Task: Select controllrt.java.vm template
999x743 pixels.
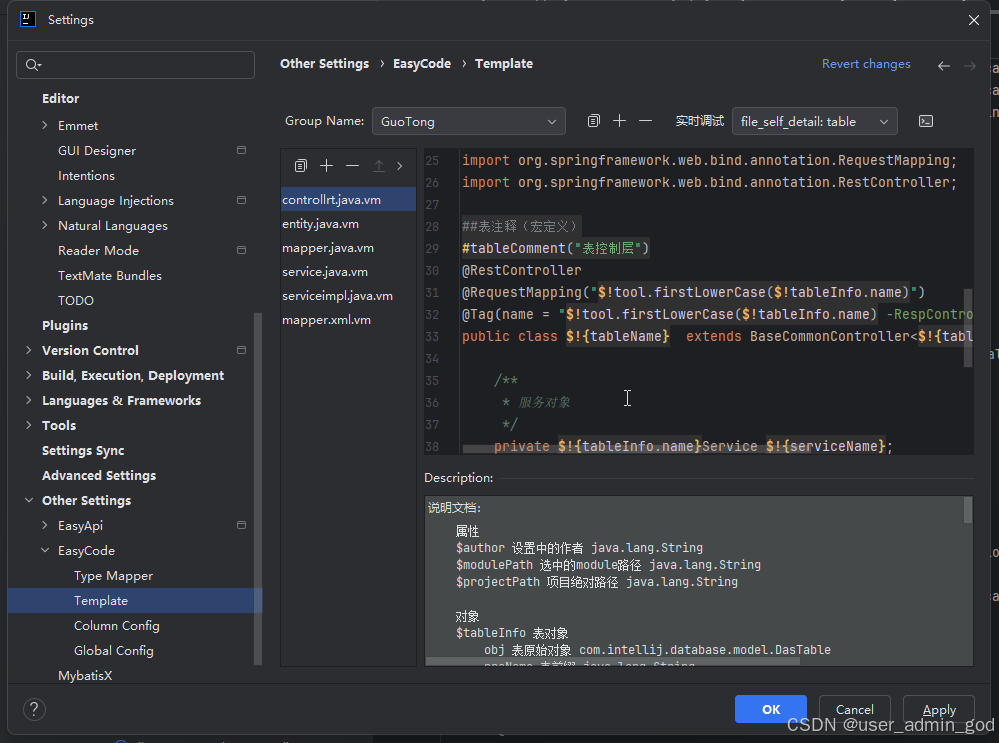Action: coord(348,199)
